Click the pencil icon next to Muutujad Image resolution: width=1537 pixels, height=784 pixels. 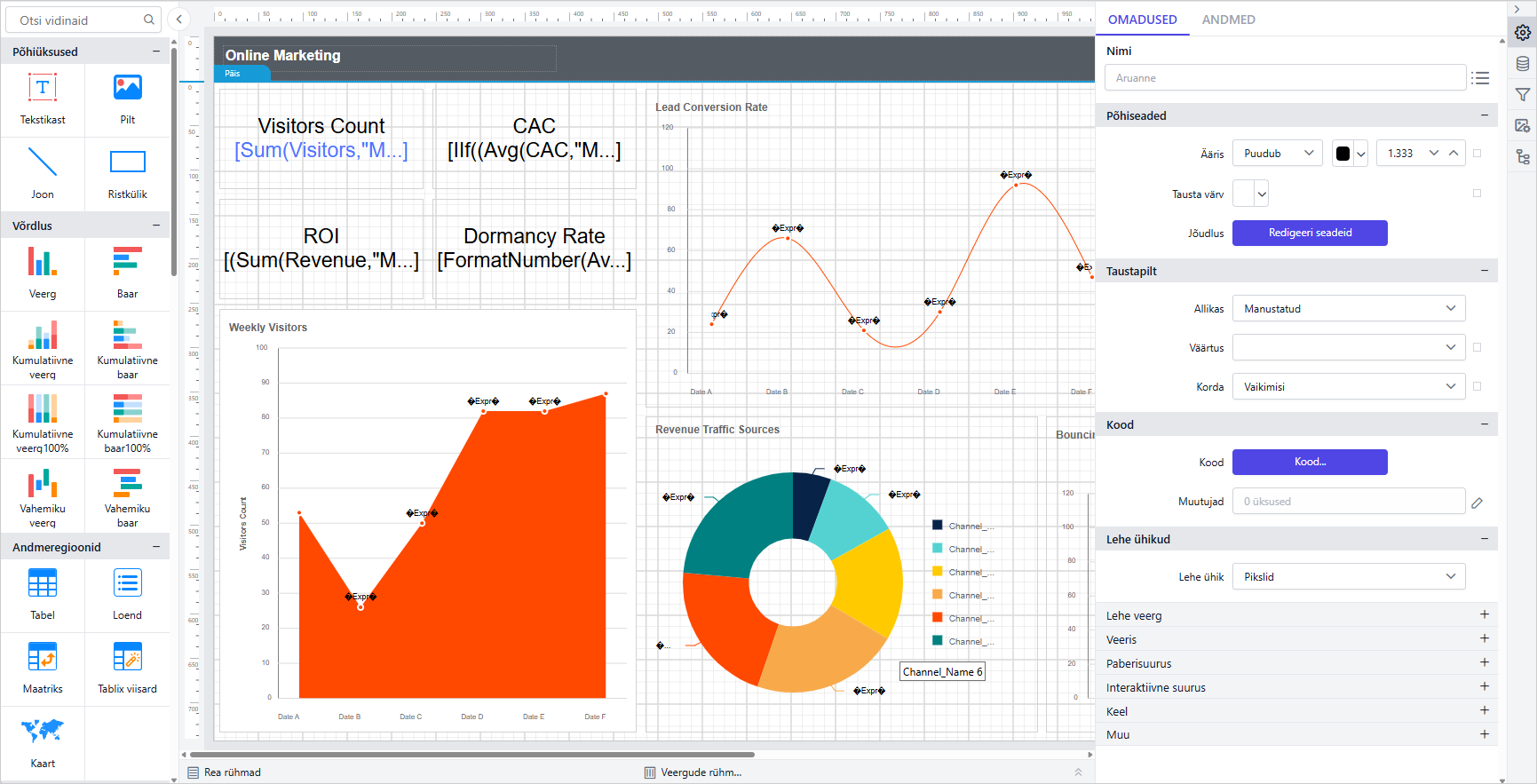pos(1478,503)
